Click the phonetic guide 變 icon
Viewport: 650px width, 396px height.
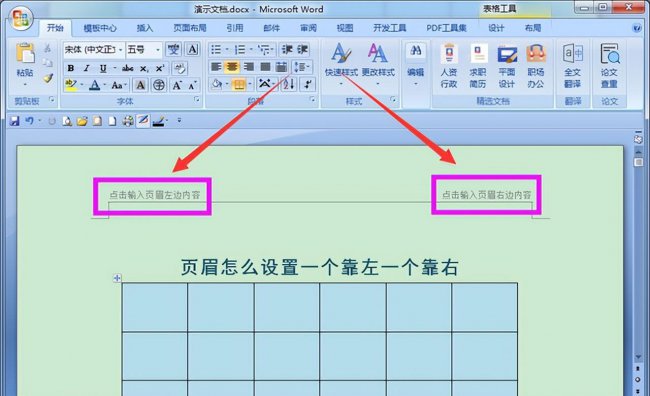tap(173, 49)
